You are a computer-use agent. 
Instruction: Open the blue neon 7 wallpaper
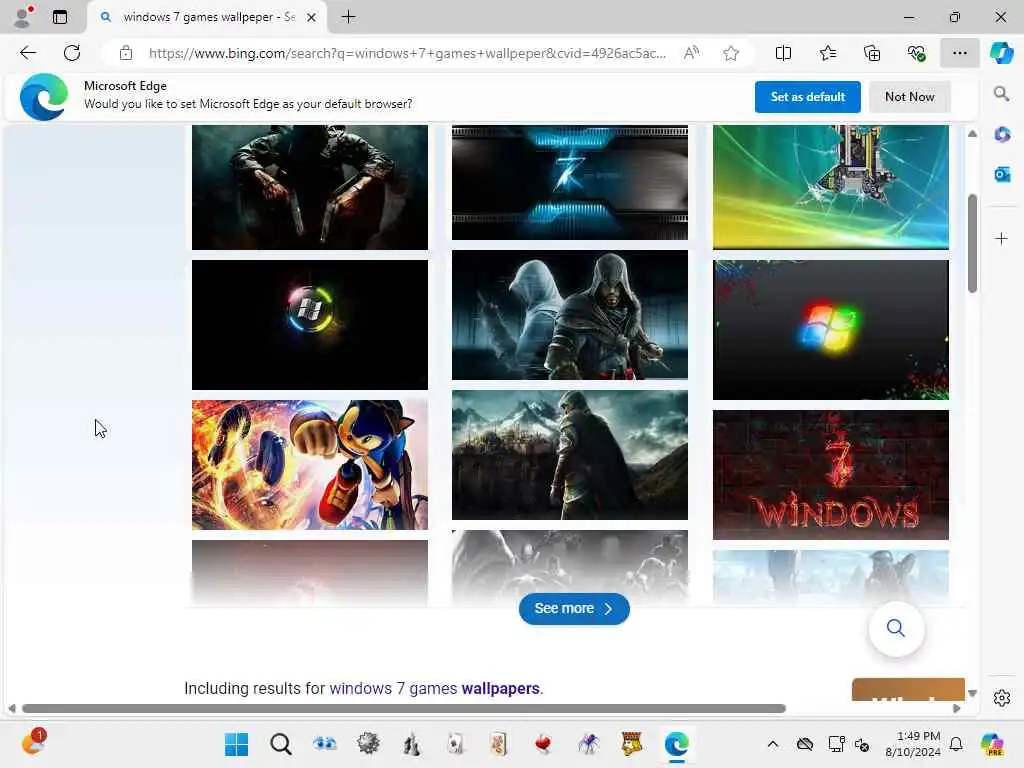point(569,183)
